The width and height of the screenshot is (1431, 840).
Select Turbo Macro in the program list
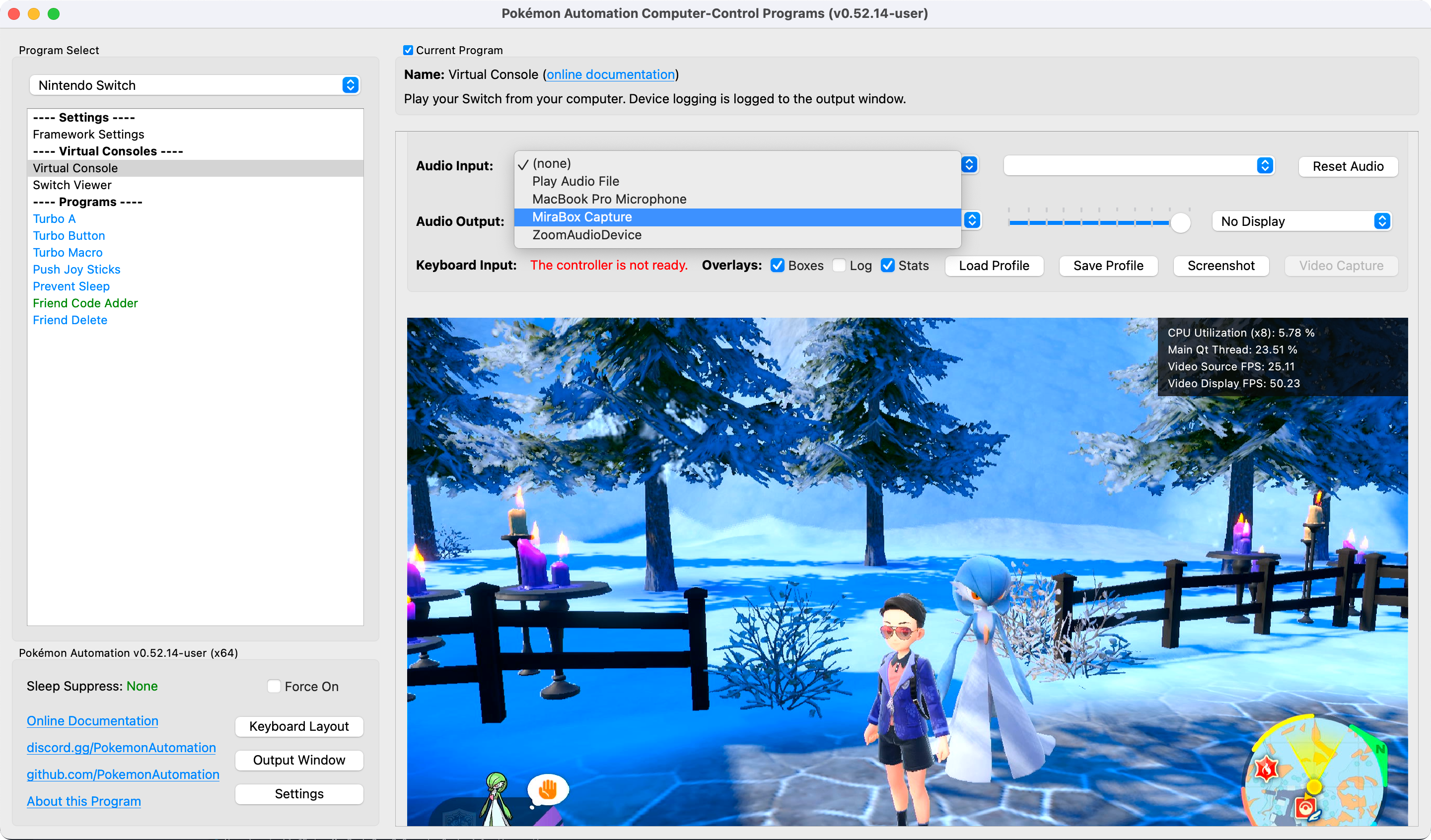click(68, 252)
